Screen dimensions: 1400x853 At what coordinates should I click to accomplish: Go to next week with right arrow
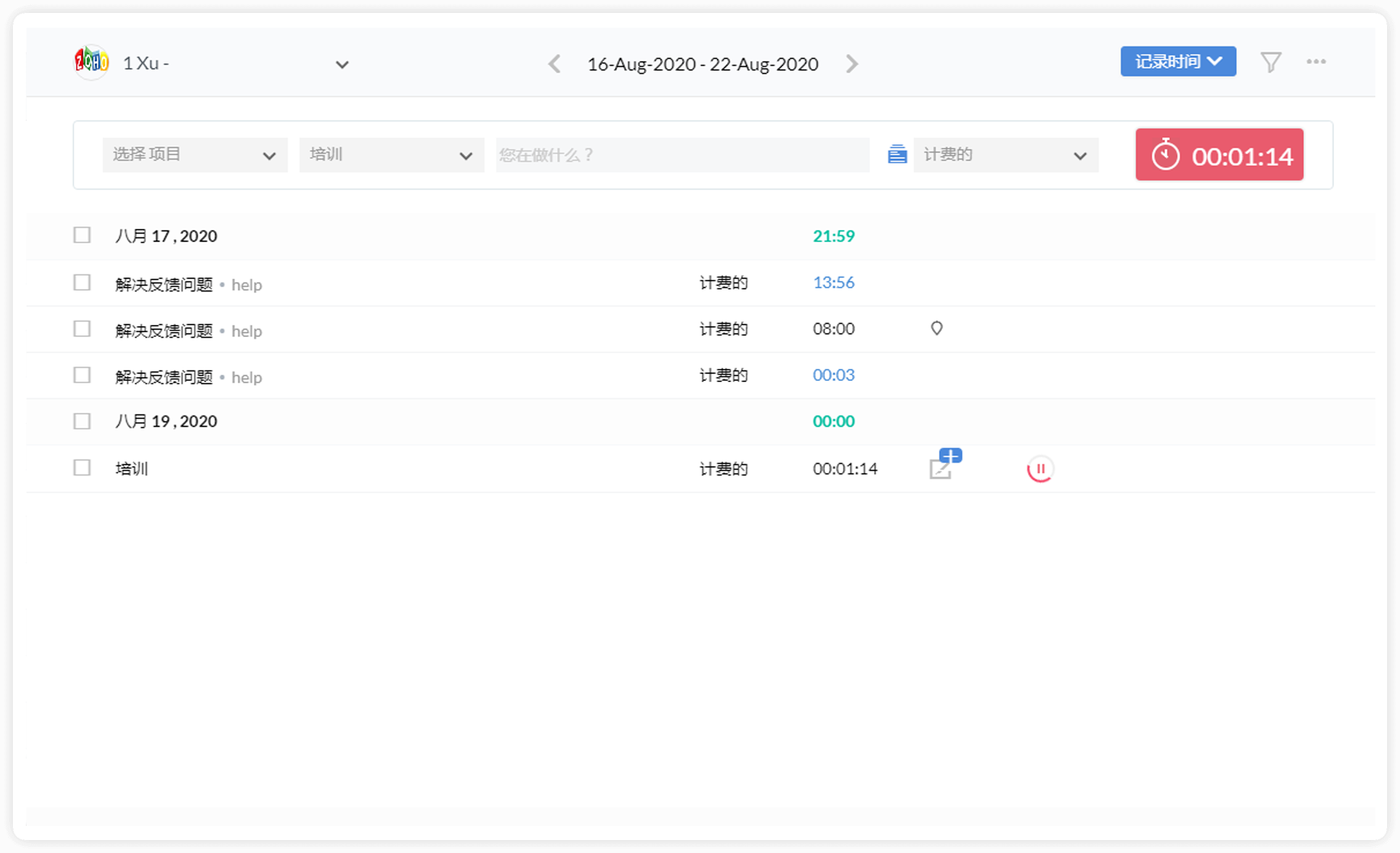(852, 64)
